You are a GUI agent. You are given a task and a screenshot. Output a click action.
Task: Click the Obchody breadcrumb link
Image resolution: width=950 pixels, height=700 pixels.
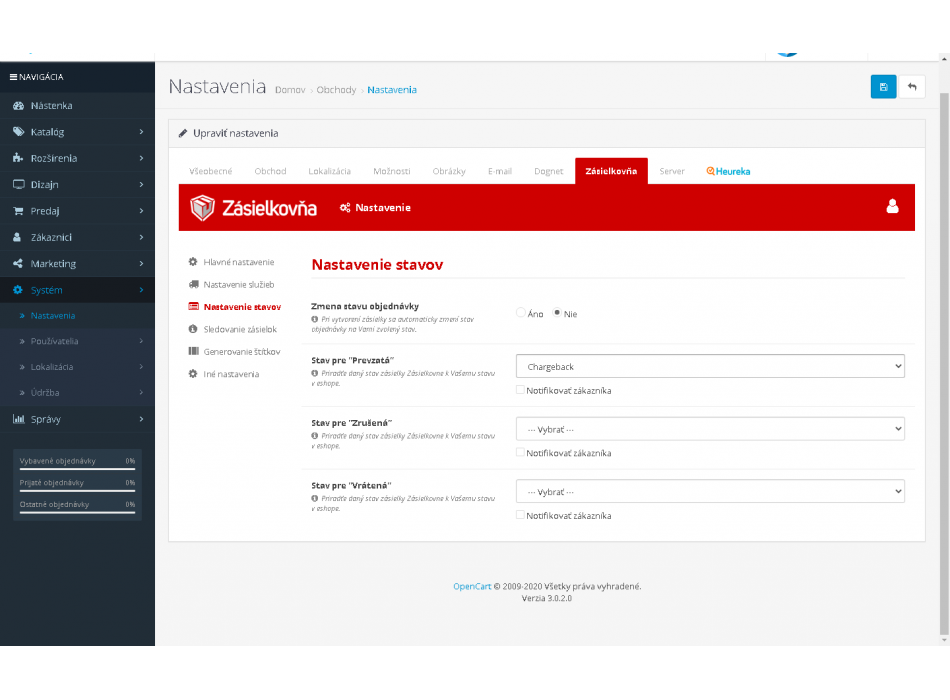point(336,90)
